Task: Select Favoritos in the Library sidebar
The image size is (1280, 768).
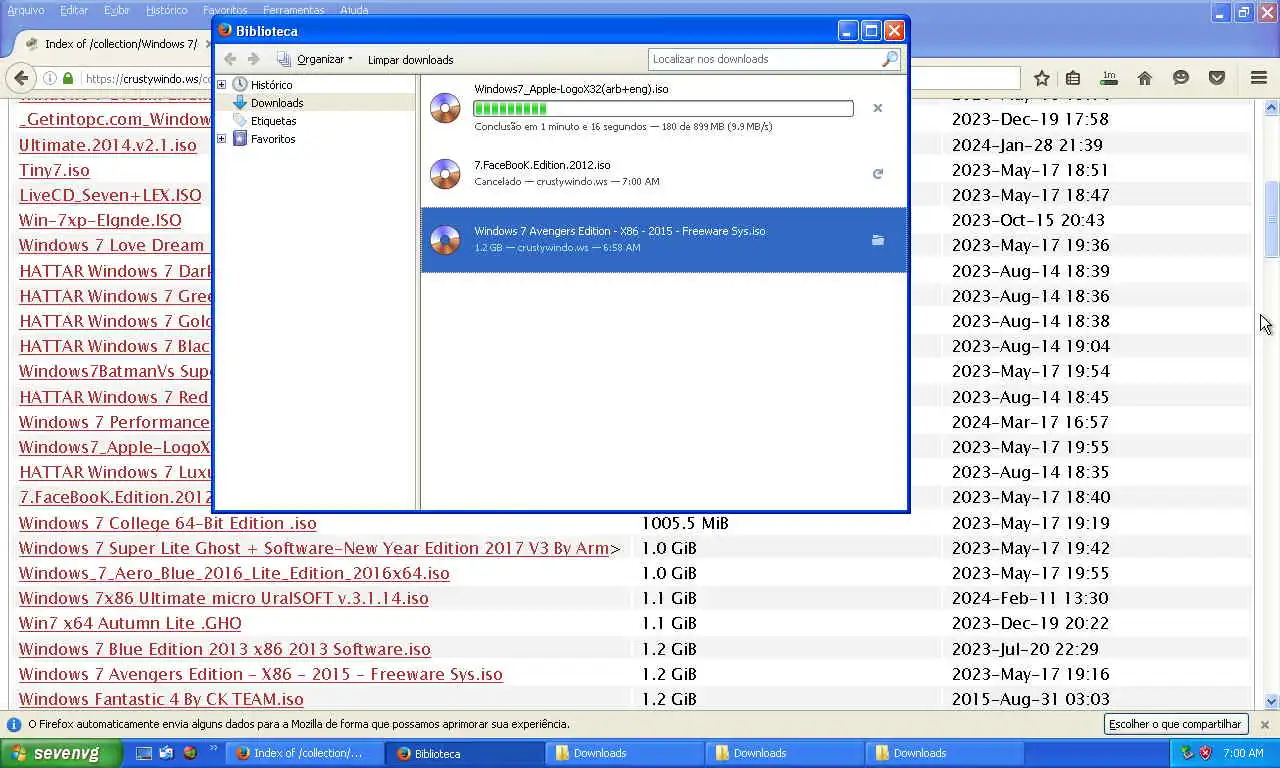Action: pos(273,139)
